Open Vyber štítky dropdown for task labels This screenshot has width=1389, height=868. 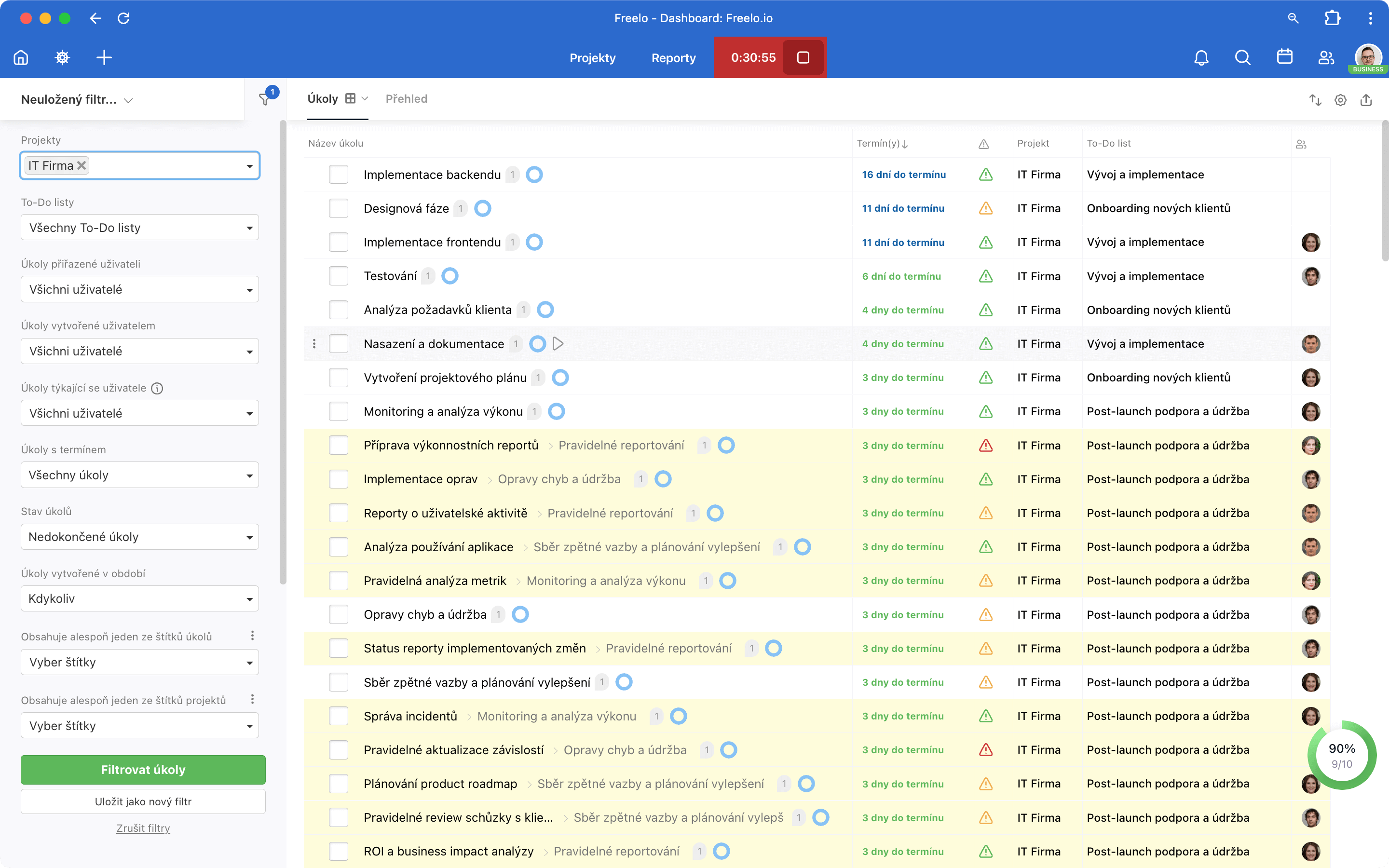140,663
